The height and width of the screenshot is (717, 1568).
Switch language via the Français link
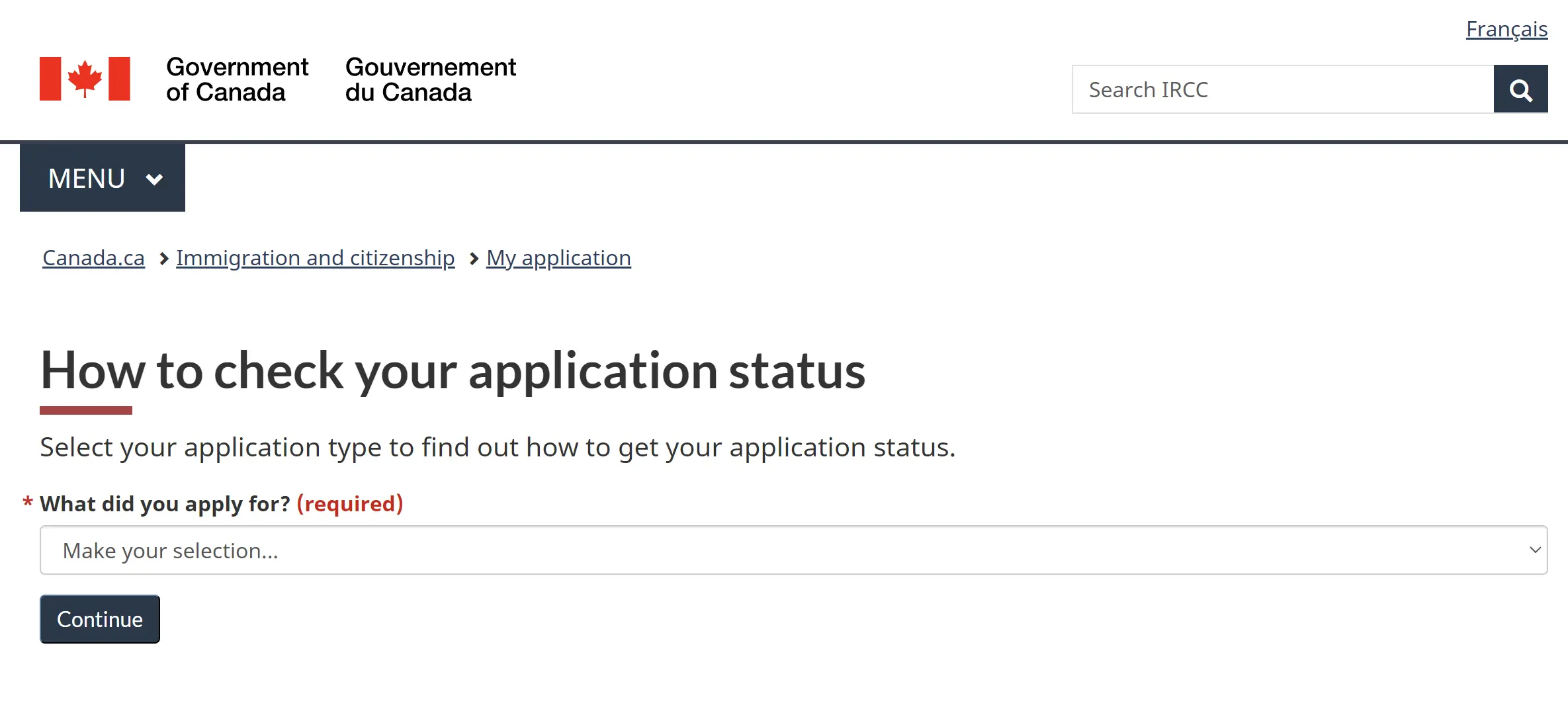[1506, 29]
